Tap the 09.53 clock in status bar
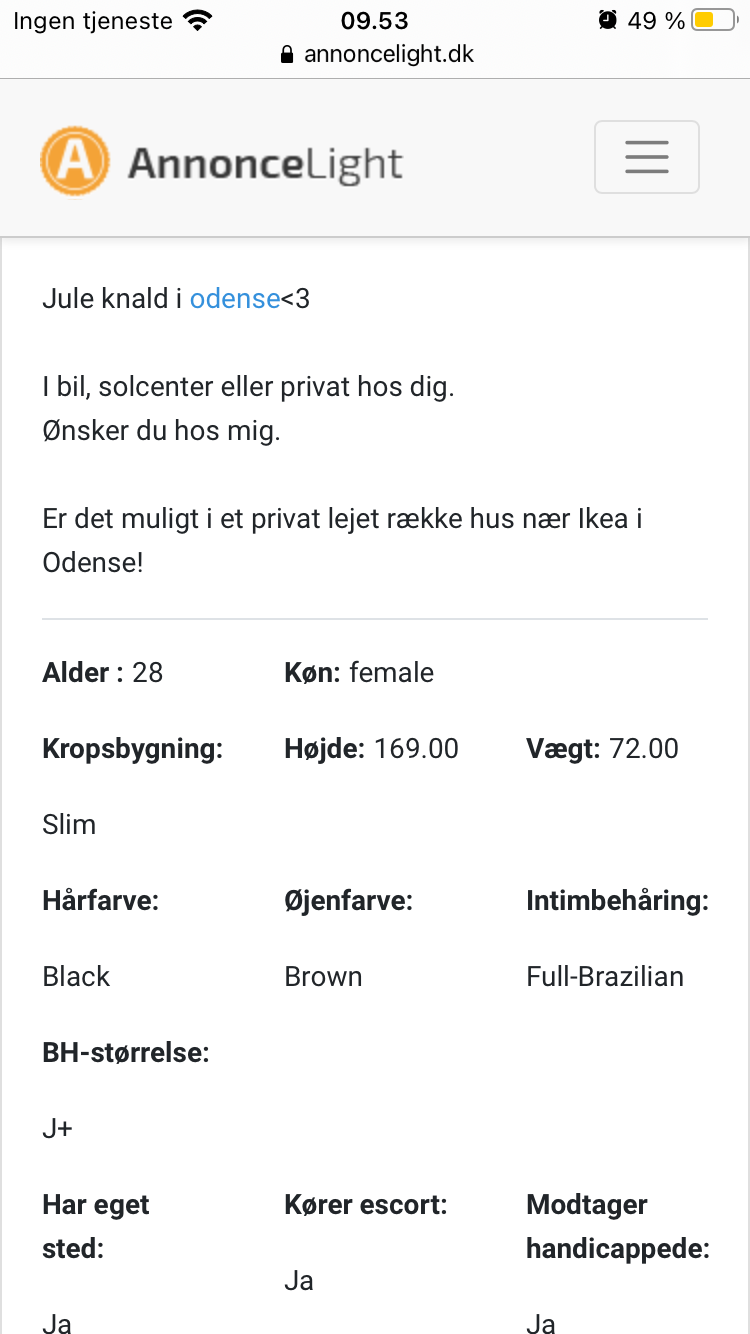 pyautogui.click(x=375, y=20)
